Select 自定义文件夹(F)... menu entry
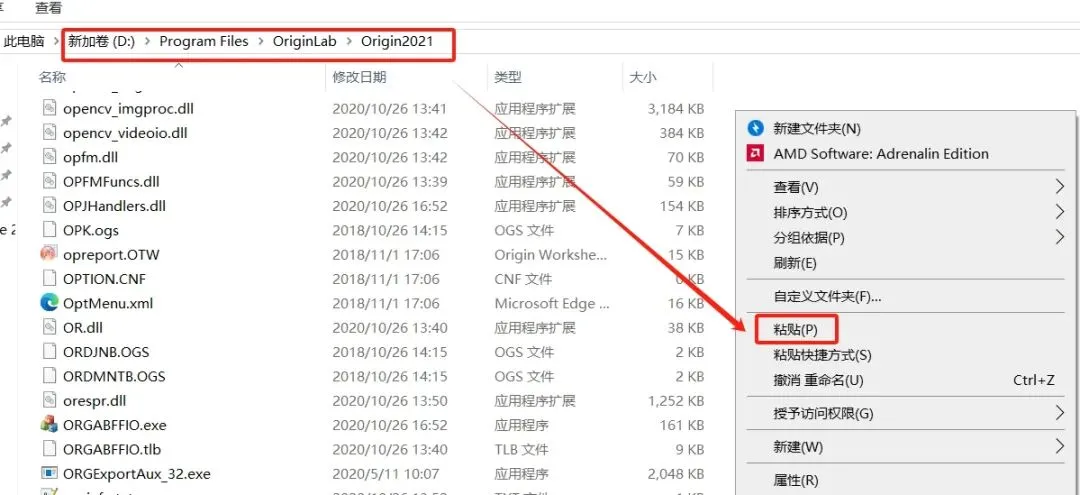Screen dimensions: 1080x495 tap(827, 297)
